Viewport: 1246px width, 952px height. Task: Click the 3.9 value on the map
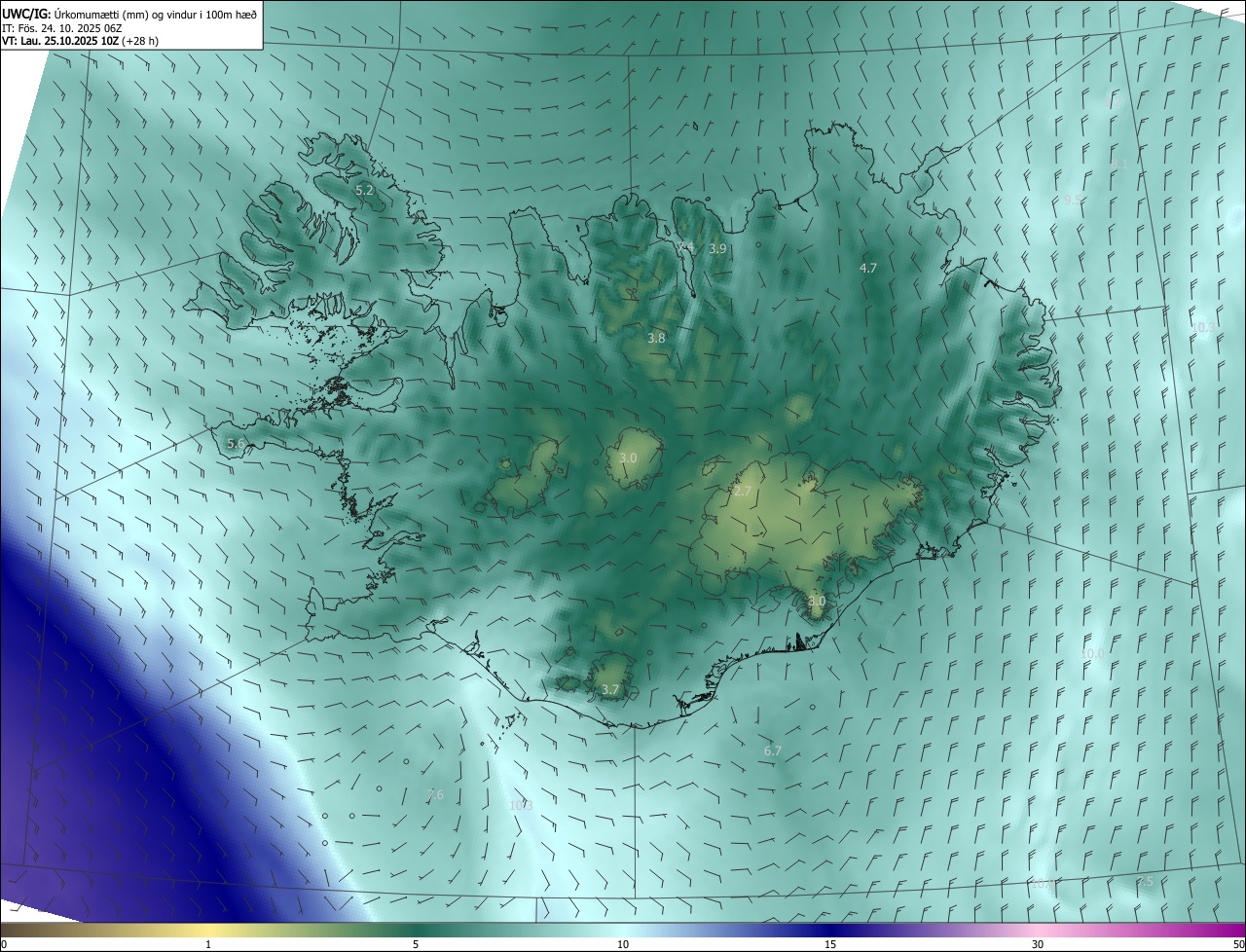(x=717, y=249)
